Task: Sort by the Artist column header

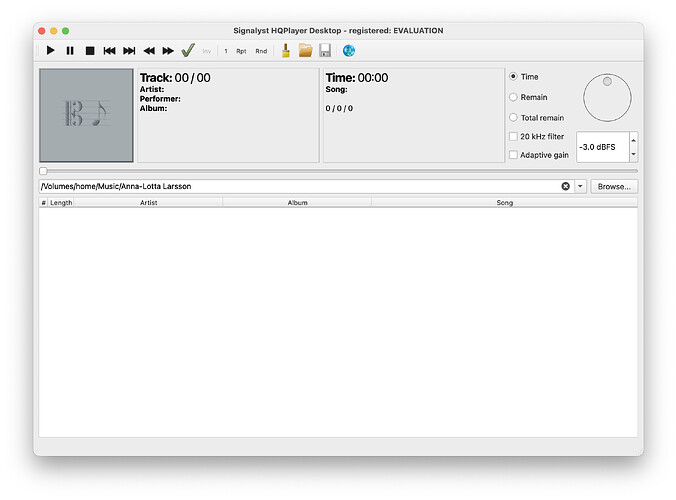Action: tap(148, 203)
